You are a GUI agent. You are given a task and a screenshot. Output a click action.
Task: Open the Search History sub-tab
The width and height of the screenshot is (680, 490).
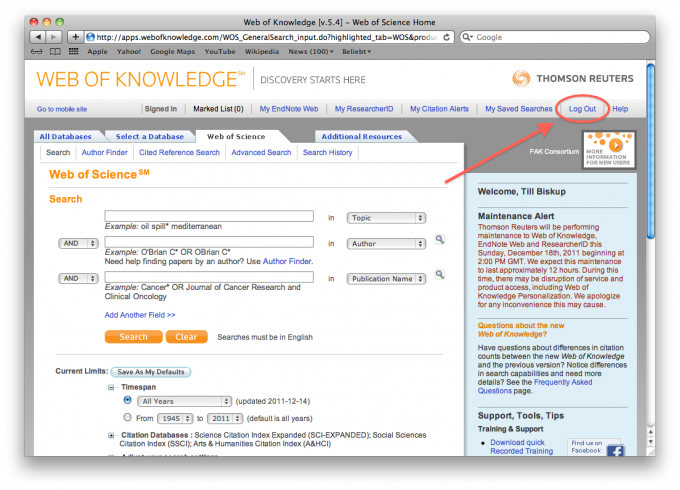[x=327, y=153]
